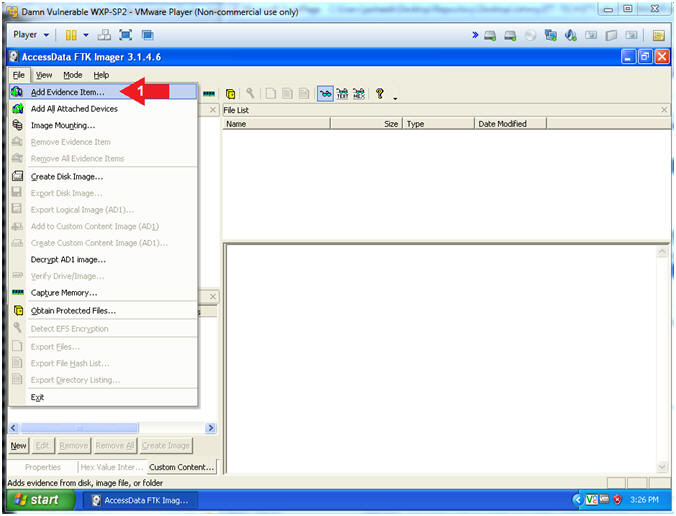Open the Mode menu
The image size is (676, 516).
72,75
